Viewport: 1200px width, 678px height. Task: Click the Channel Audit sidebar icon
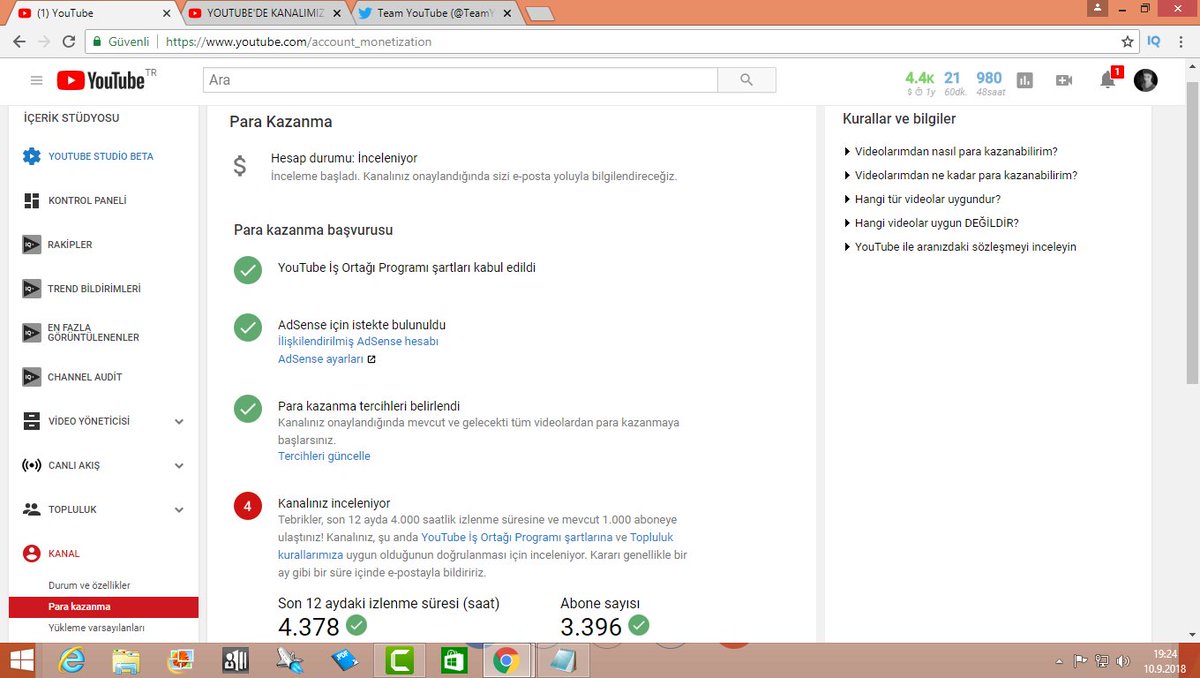tap(31, 377)
